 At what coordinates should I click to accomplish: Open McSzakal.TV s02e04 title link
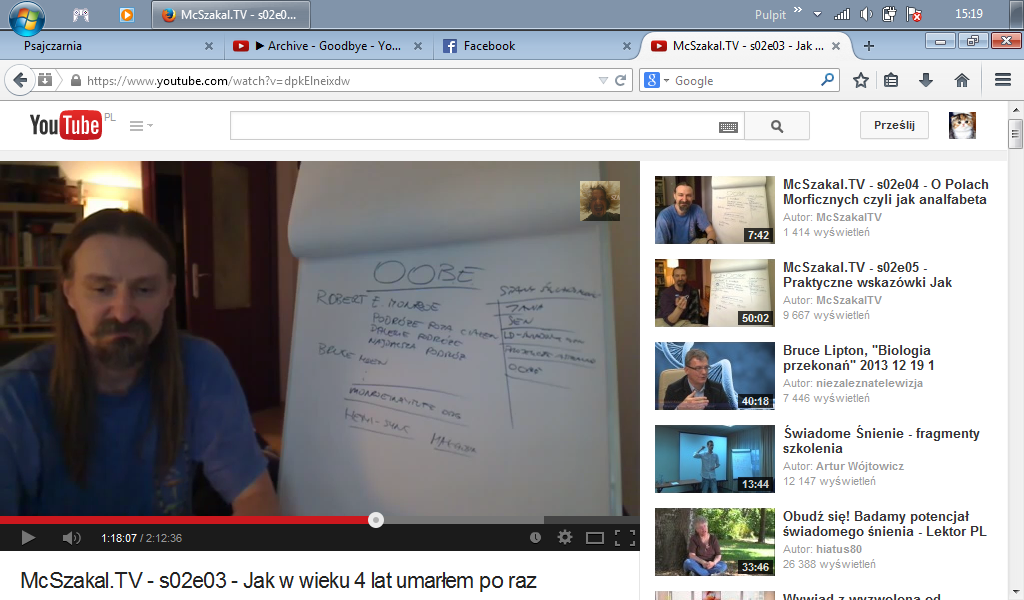[x=886, y=192]
